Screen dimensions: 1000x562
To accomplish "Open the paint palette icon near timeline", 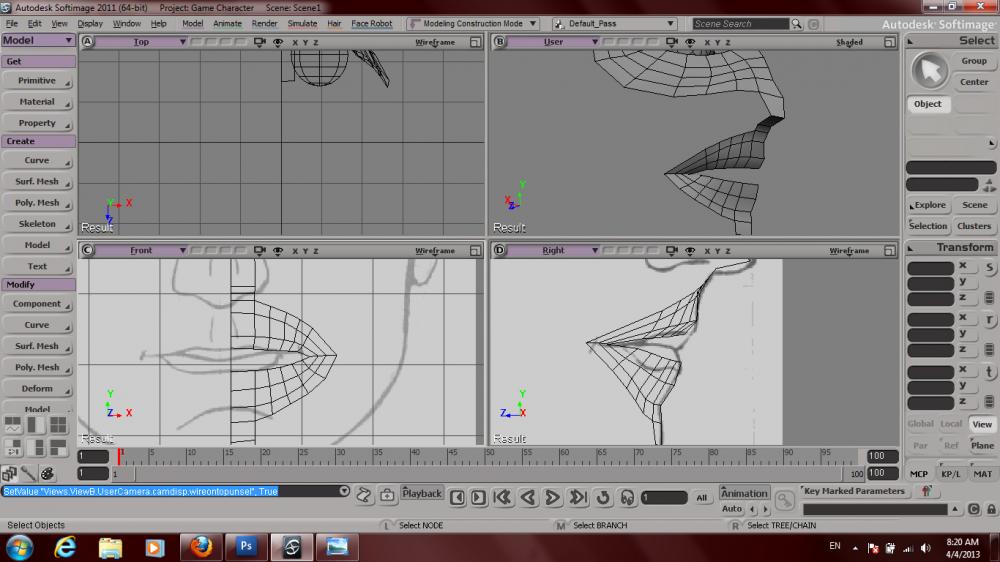I will (x=47, y=473).
